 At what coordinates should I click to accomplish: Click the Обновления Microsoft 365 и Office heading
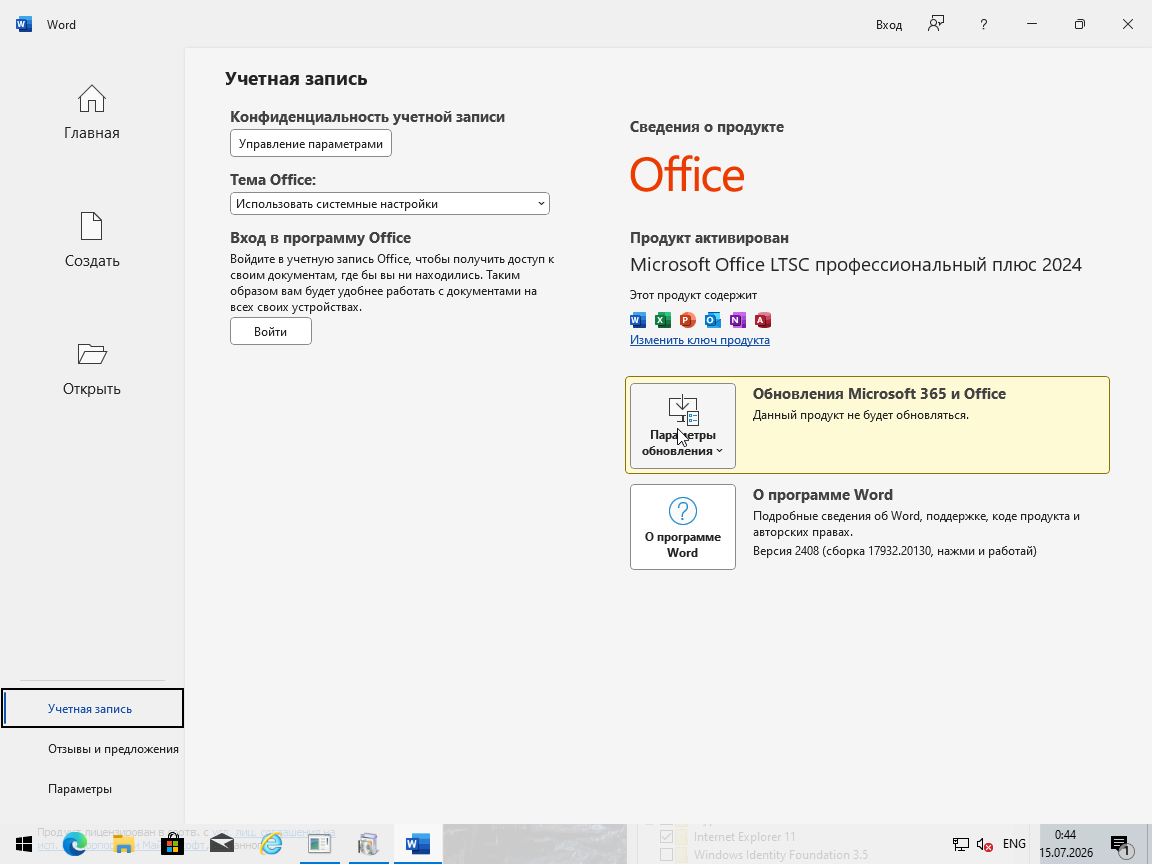point(879,394)
